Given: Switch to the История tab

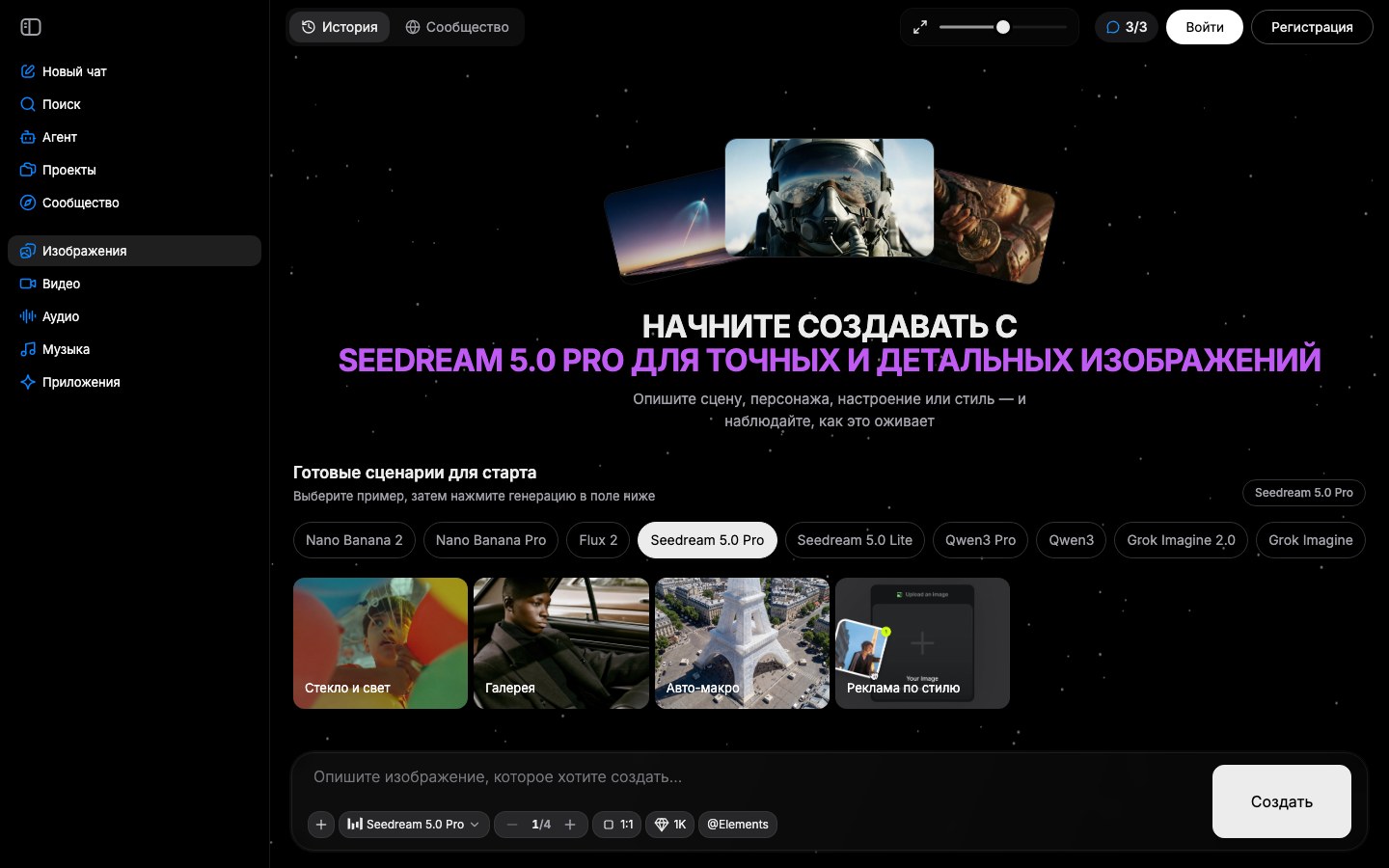Looking at the screenshot, I should click(x=340, y=27).
